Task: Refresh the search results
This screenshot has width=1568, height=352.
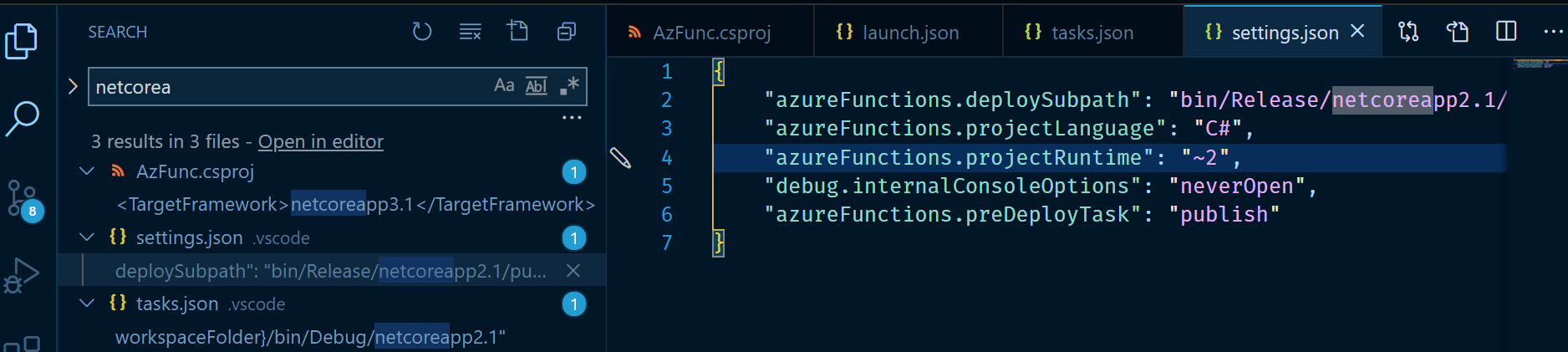Action: point(422,32)
